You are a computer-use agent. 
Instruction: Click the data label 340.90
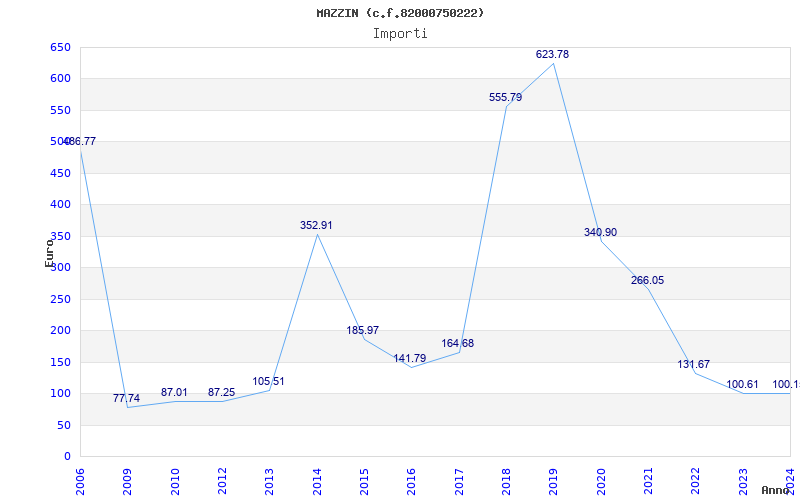(x=600, y=232)
